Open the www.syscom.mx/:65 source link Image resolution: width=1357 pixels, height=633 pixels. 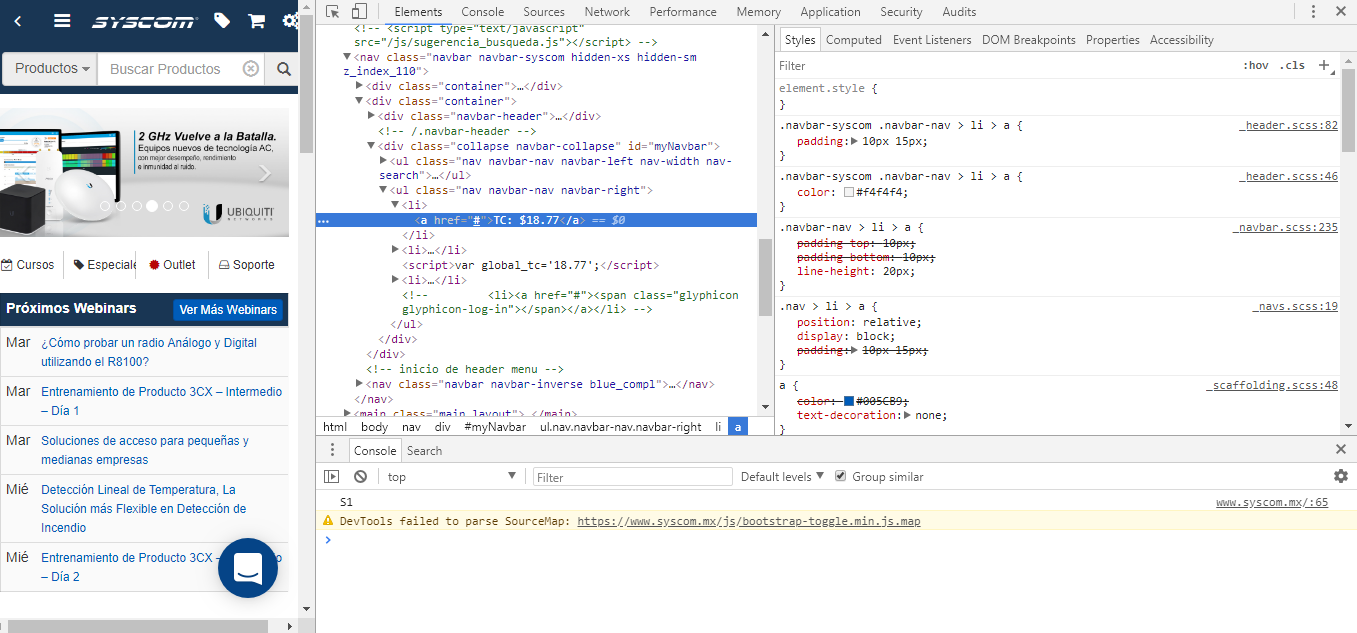tap(1272, 502)
